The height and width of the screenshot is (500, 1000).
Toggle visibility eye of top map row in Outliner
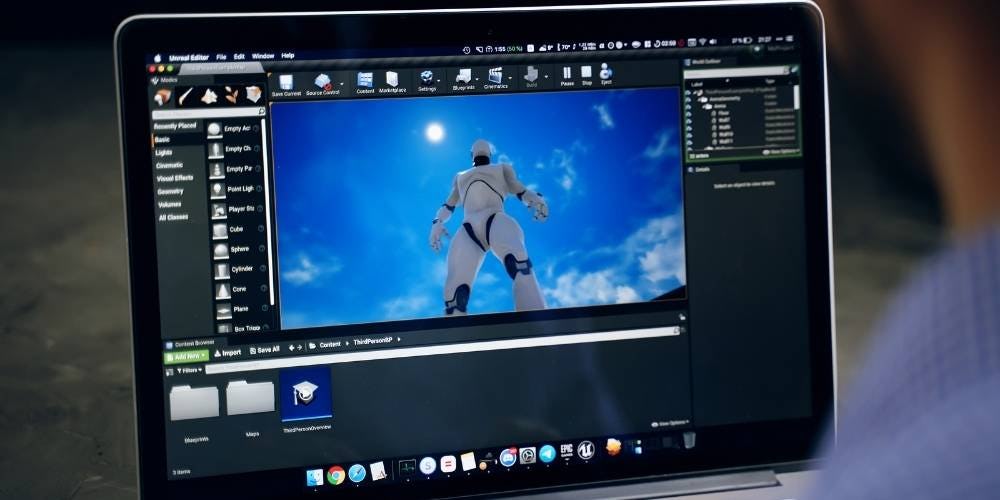pyautogui.click(x=689, y=92)
